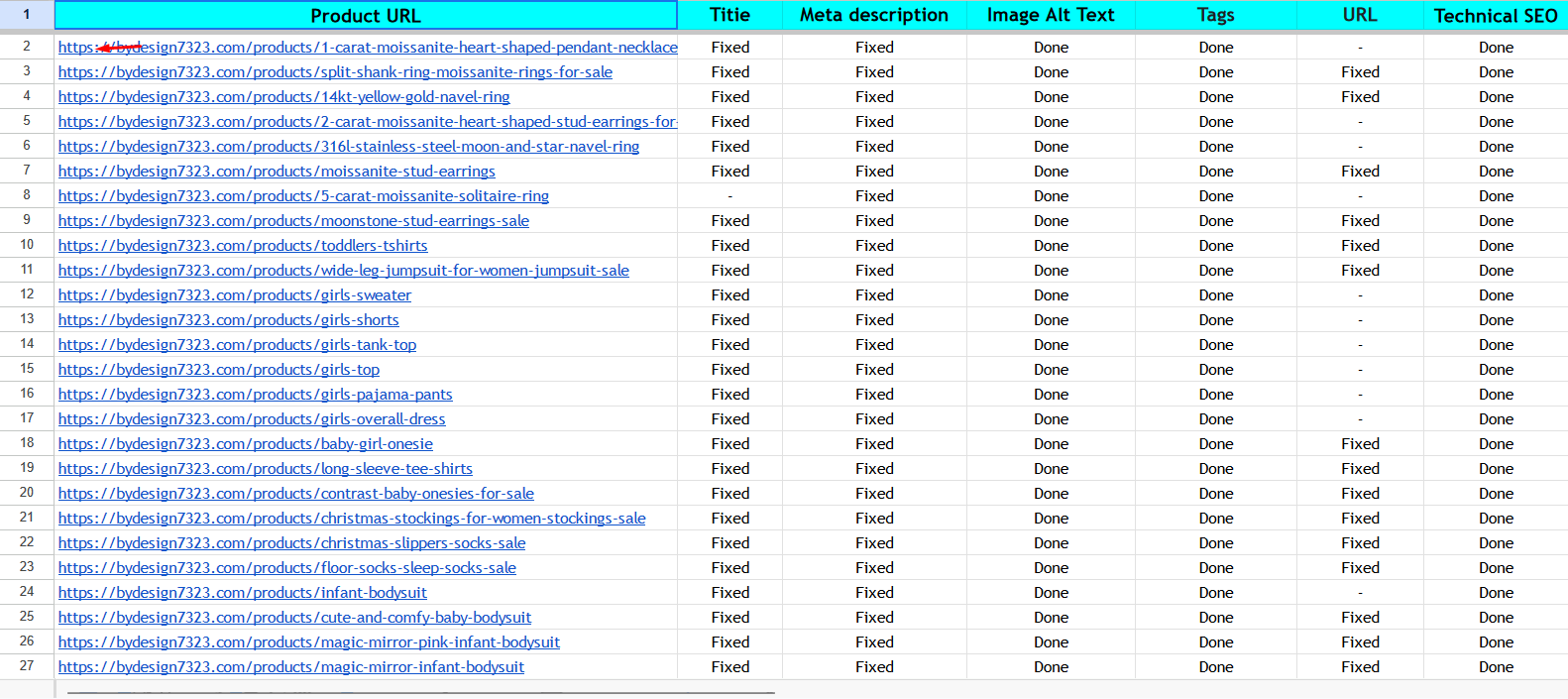Viewport: 1568px width, 699px height.
Task: Select the URL dash cell in row 24
Action: (1360, 593)
